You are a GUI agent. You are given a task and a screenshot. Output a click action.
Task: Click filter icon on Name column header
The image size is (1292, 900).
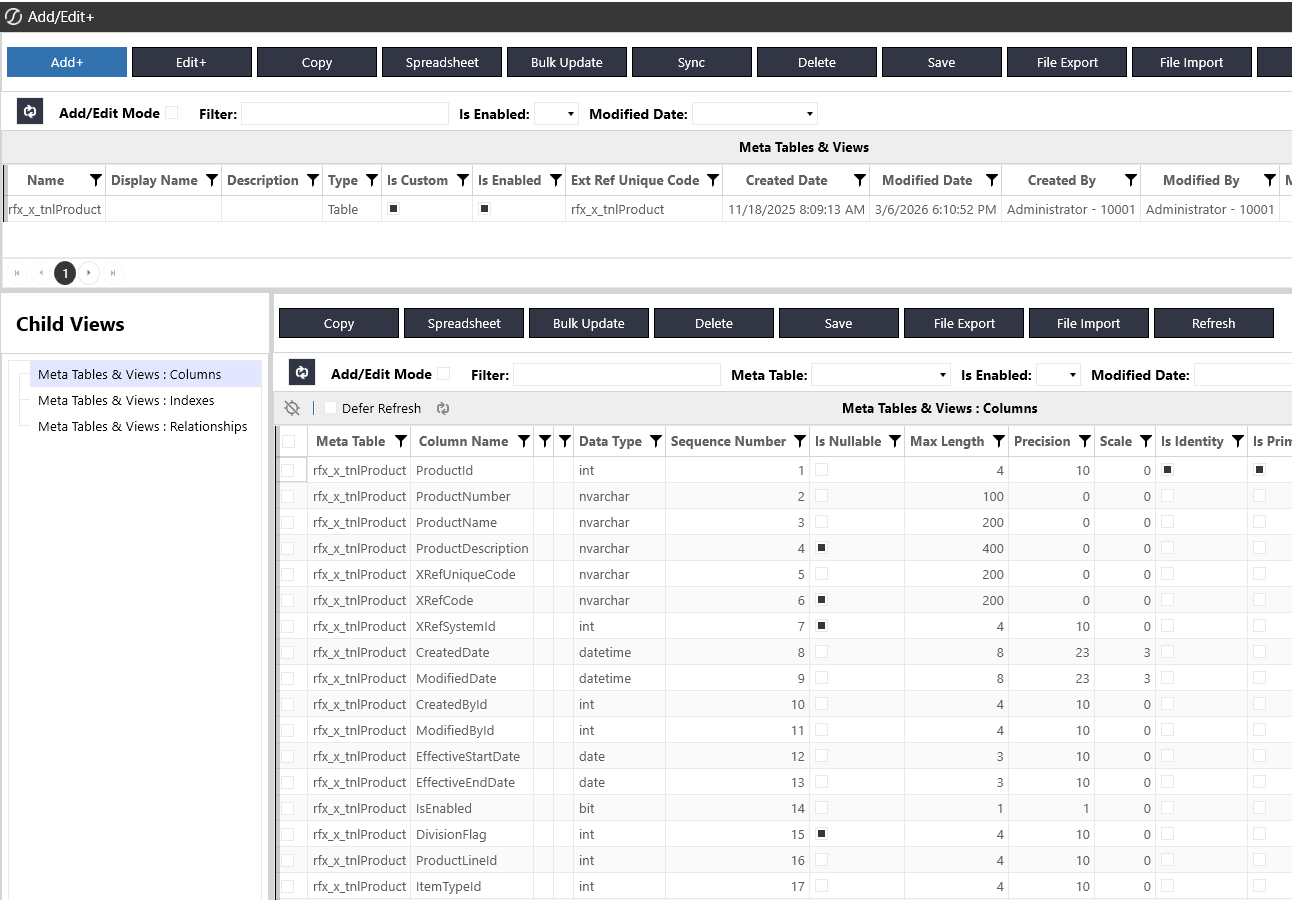95,181
